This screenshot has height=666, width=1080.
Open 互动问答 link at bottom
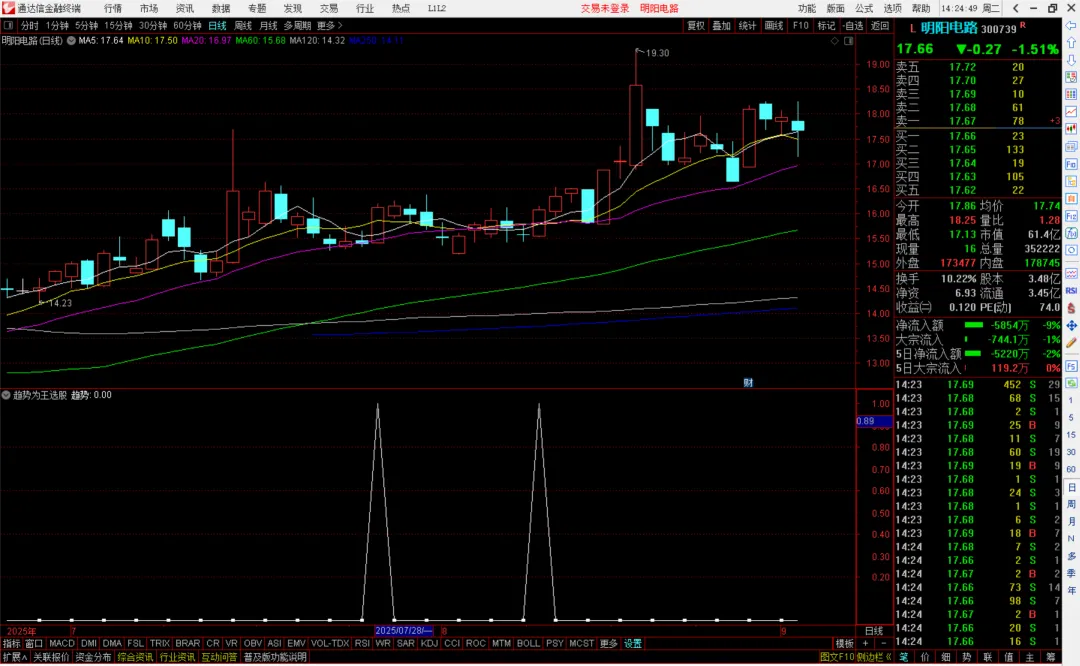coord(219,657)
